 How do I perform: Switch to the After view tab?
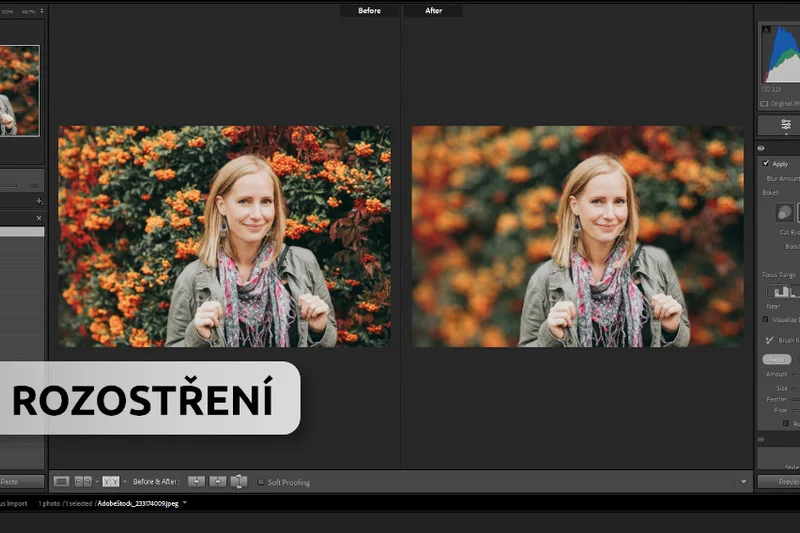pyautogui.click(x=434, y=10)
